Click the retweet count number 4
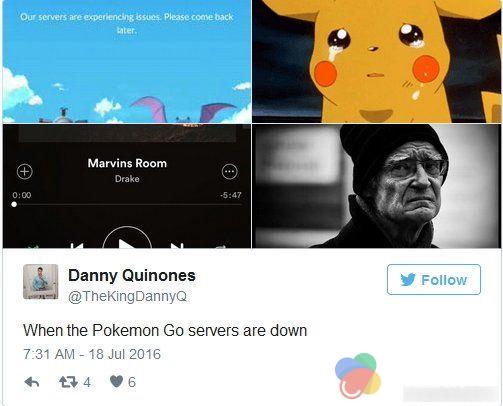The image size is (503, 406). pyautogui.click(x=87, y=382)
